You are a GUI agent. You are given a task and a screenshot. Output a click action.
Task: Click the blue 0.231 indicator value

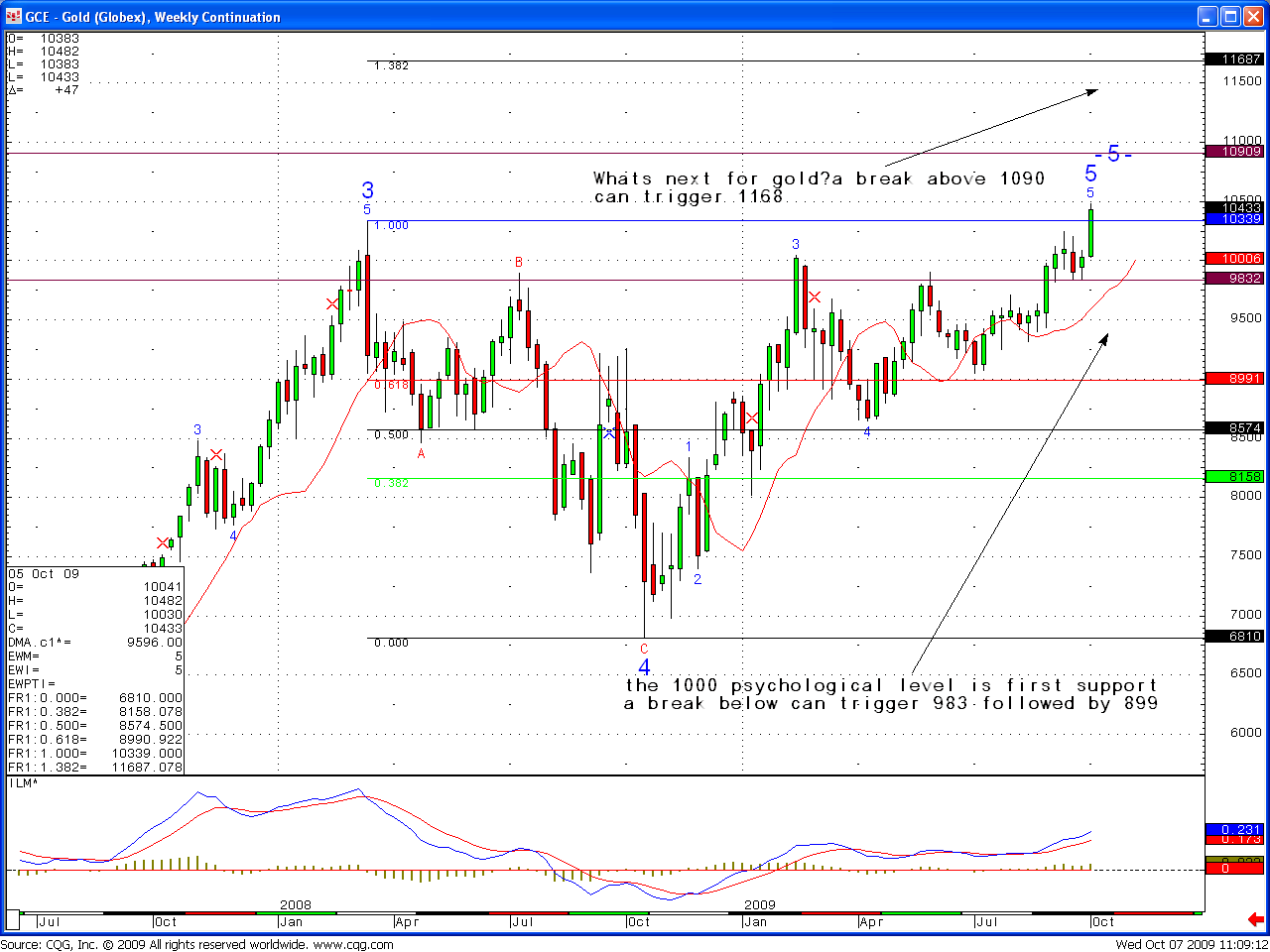tap(1233, 829)
